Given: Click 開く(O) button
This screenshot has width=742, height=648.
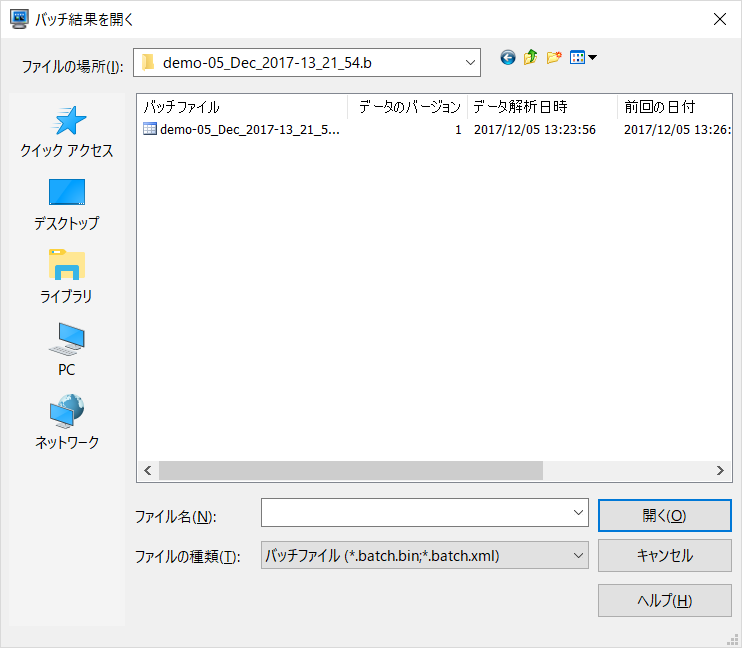Looking at the screenshot, I should pos(664,515).
